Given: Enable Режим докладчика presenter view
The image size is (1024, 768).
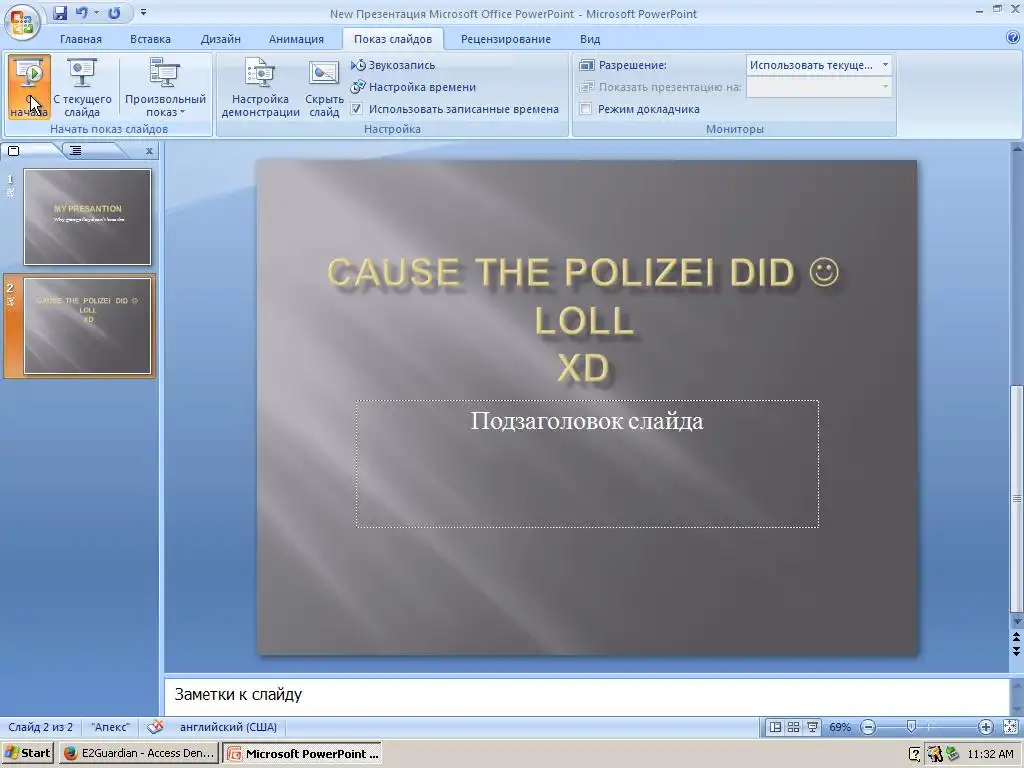Looking at the screenshot, I should click(586, 109).
